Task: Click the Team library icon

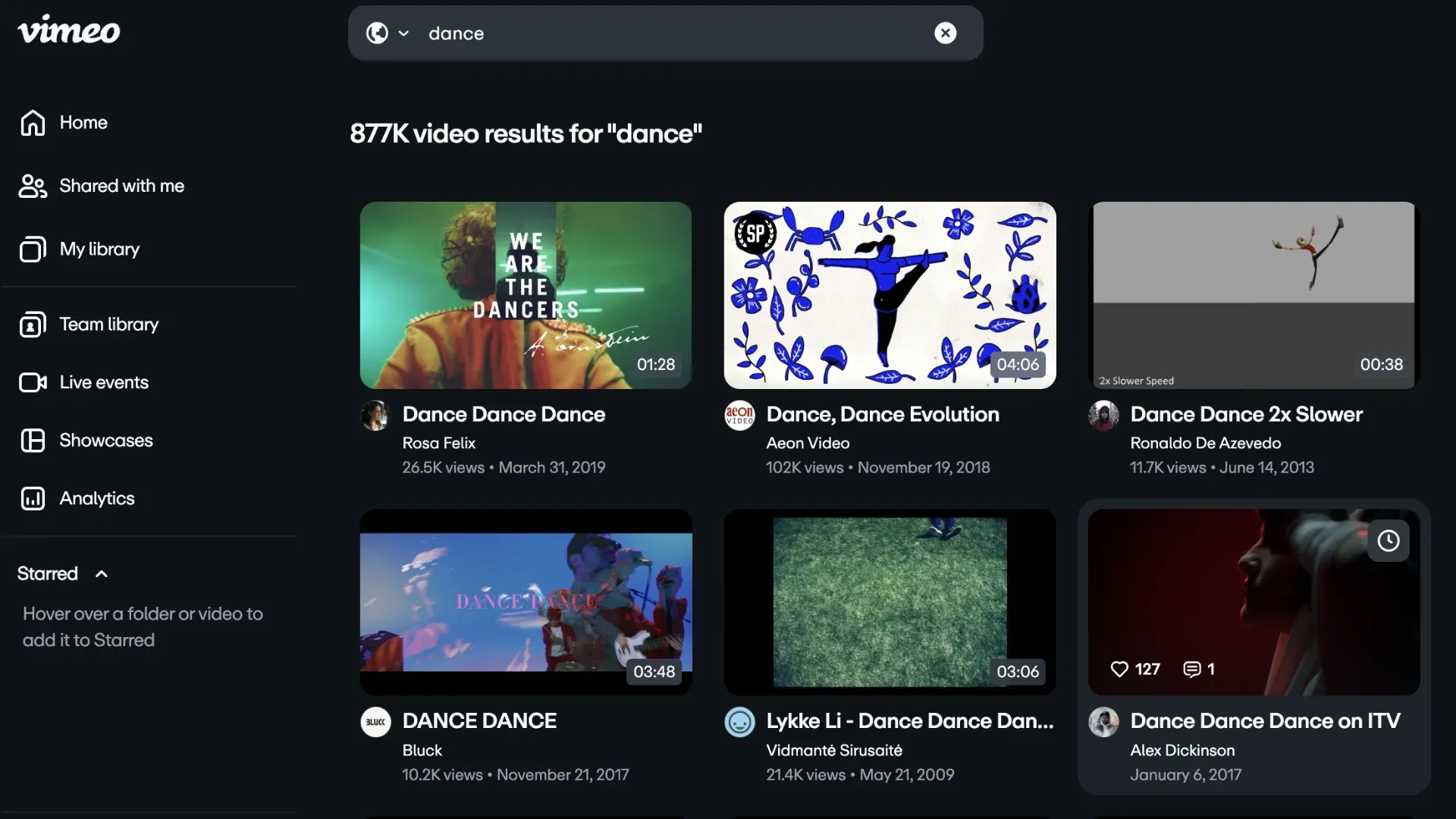Action: pos(33,325)
